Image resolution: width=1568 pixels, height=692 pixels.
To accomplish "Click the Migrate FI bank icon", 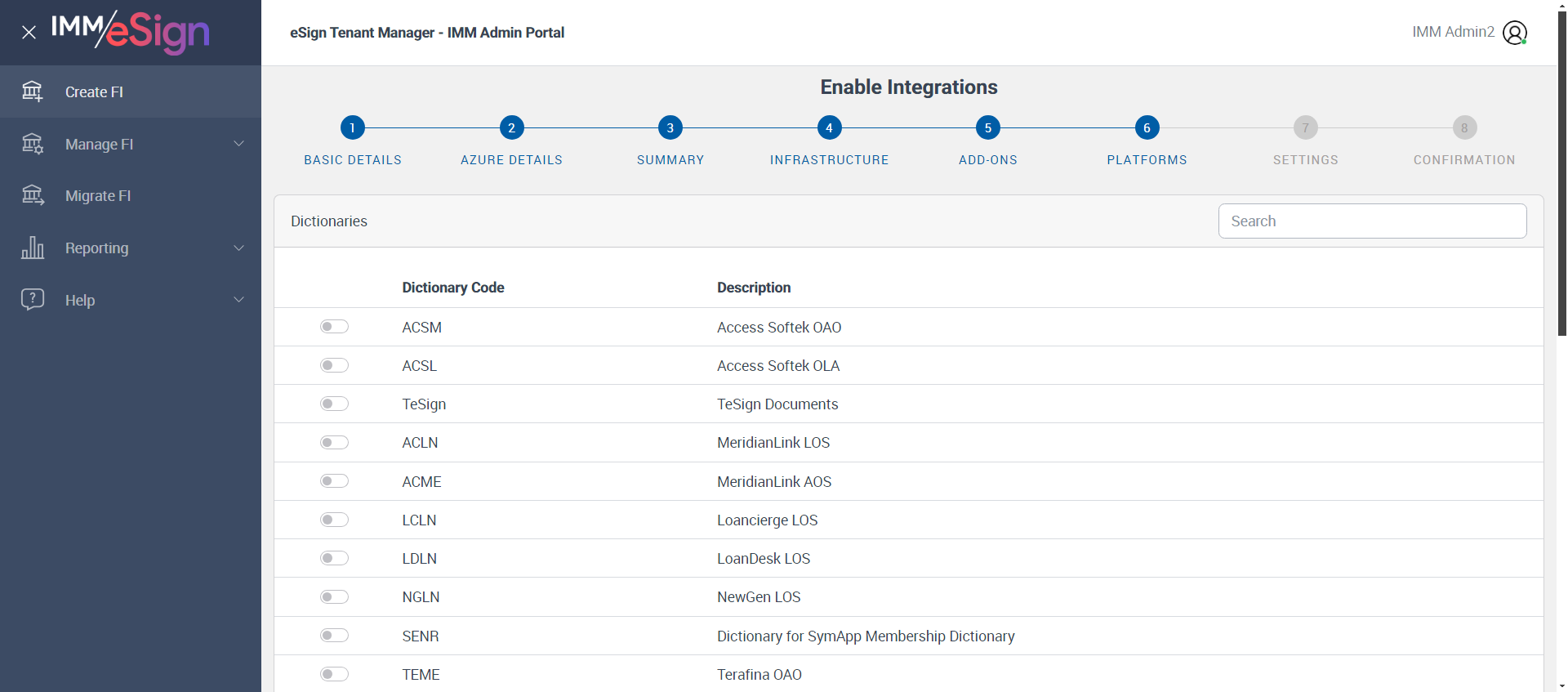I will pos(33,195).
